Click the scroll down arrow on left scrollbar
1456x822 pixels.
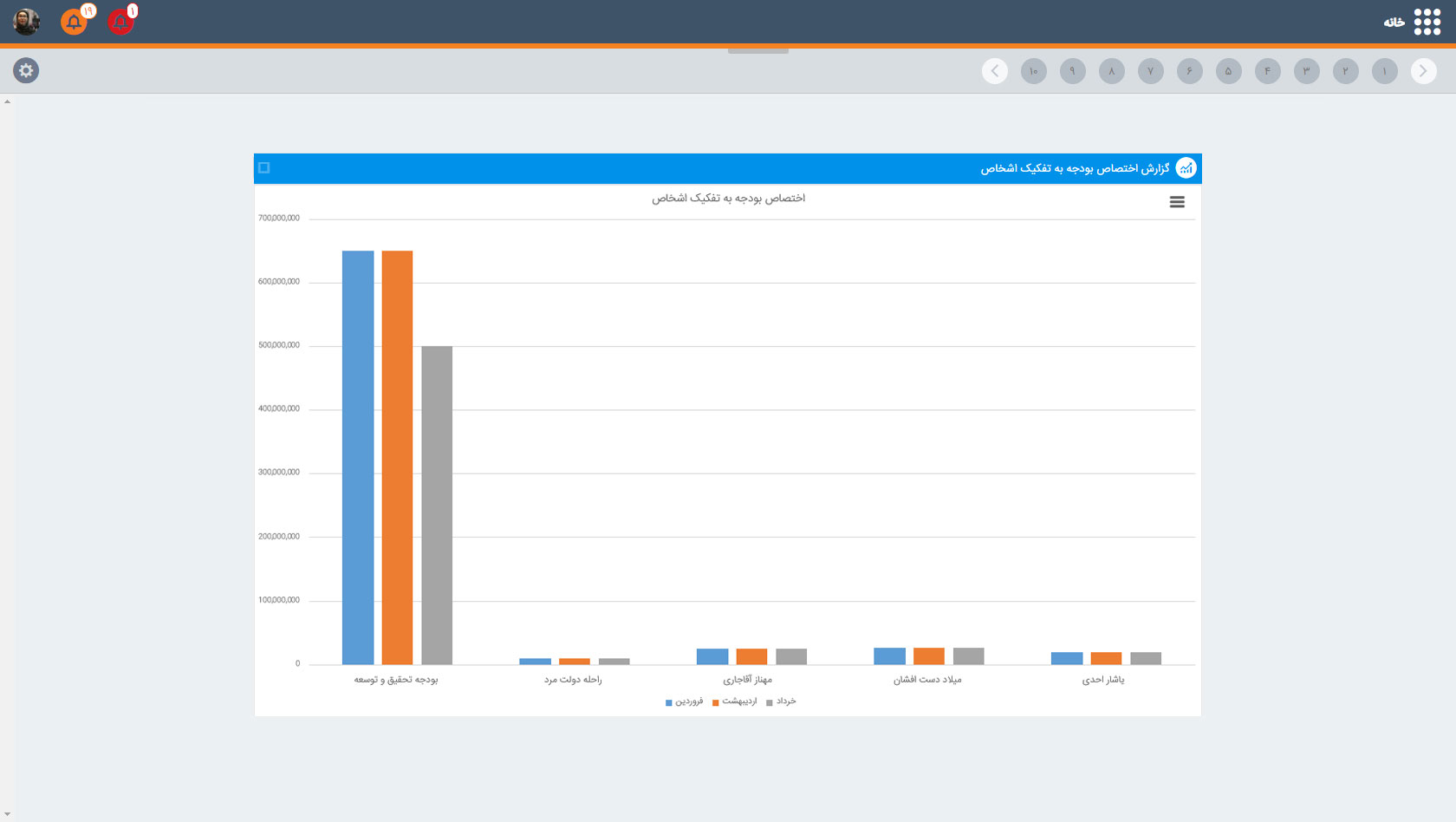coord(7,815)
